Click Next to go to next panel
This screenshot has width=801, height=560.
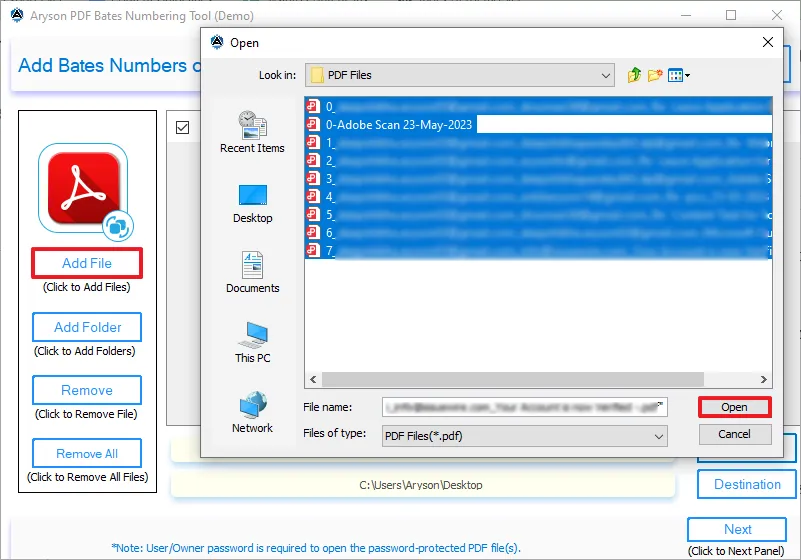(x=737, y=529)
